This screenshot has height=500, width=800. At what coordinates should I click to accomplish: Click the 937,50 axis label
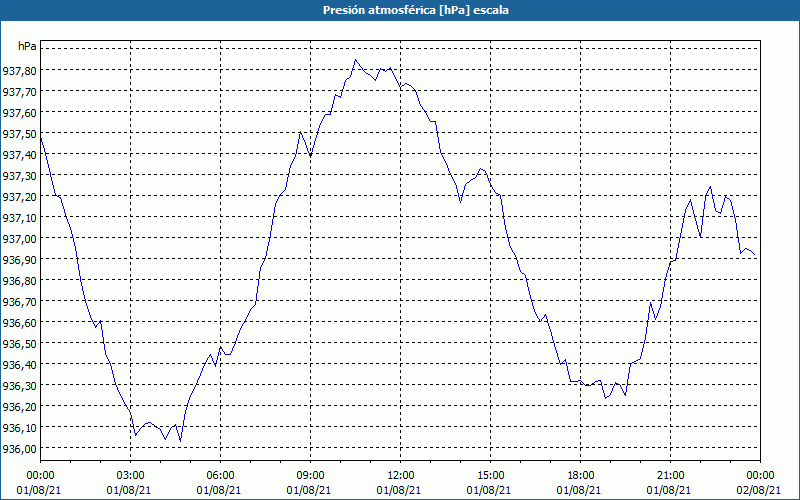[x=19, y=133]
